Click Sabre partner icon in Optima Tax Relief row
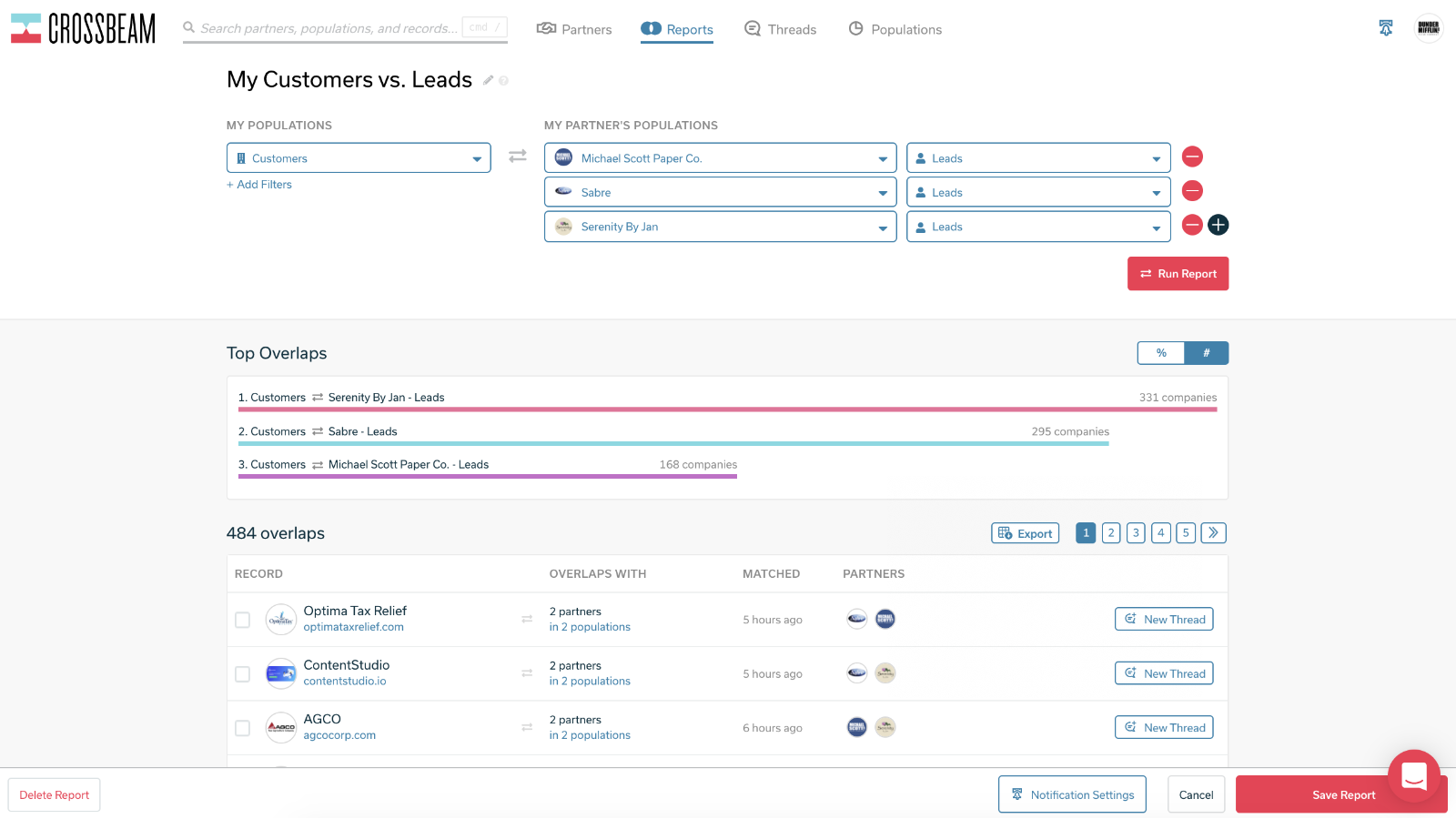The height and width of the screenshot is (819, 1456). click(x=857, y=620)
